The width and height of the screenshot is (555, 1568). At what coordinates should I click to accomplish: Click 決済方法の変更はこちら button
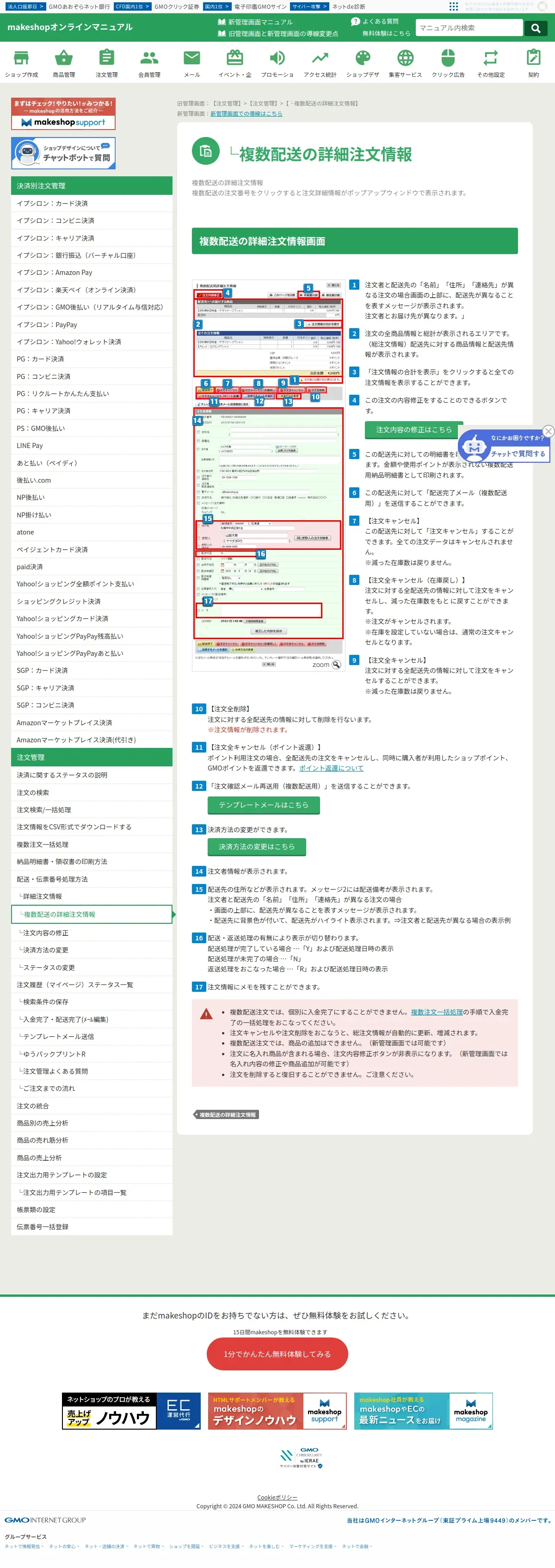(257, 846)
